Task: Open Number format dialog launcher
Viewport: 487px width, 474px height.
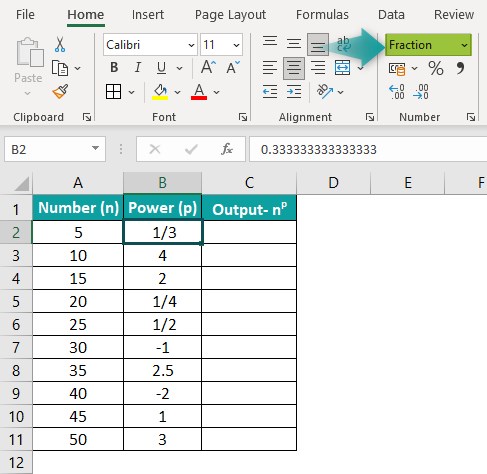Action: point(471,117)
